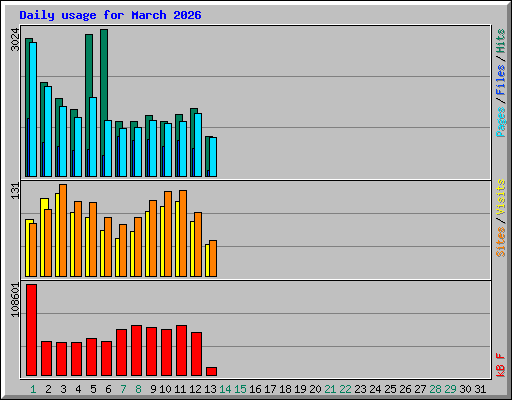This screenshot has height=400, width=512.
Task: Click the day 13 label on the x-axis
Action: point(210,389)
